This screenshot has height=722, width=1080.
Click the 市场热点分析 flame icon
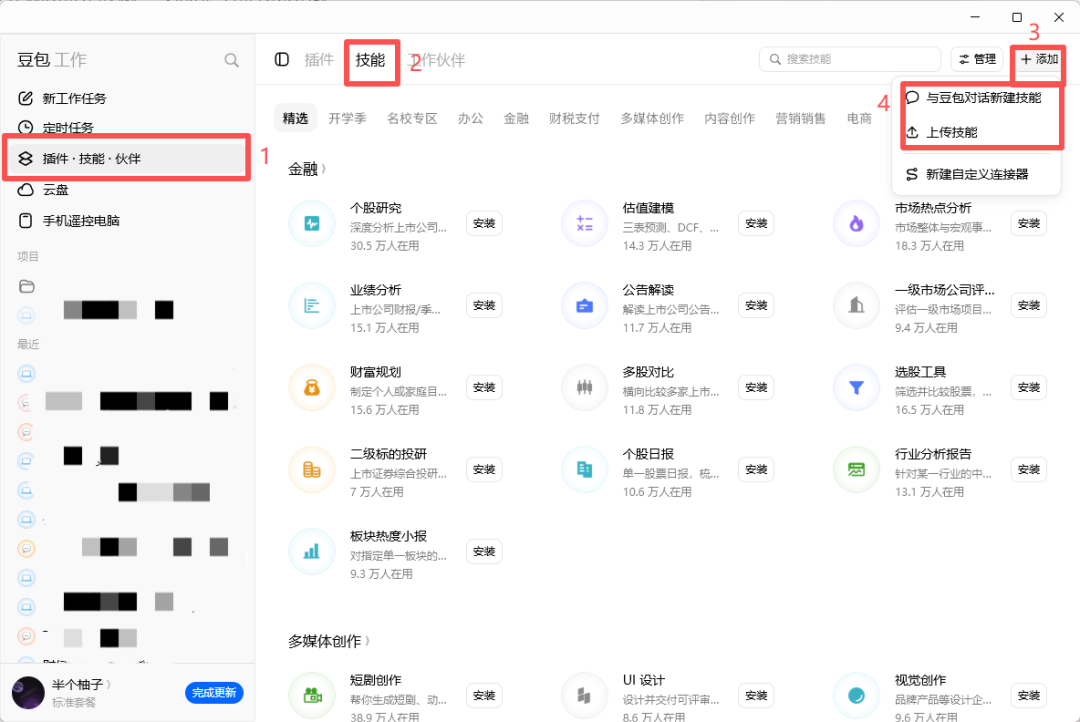pyautogui.click(x=856, y=223)
